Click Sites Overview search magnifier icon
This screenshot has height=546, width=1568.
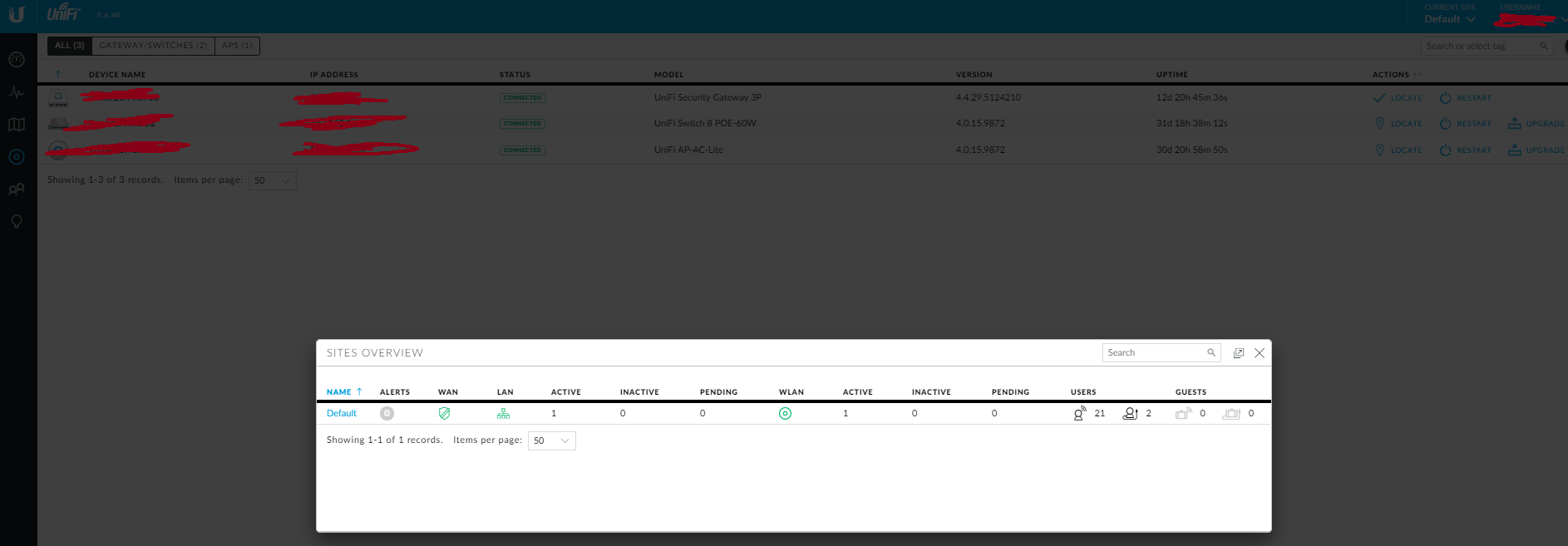tap(1211, 352)
